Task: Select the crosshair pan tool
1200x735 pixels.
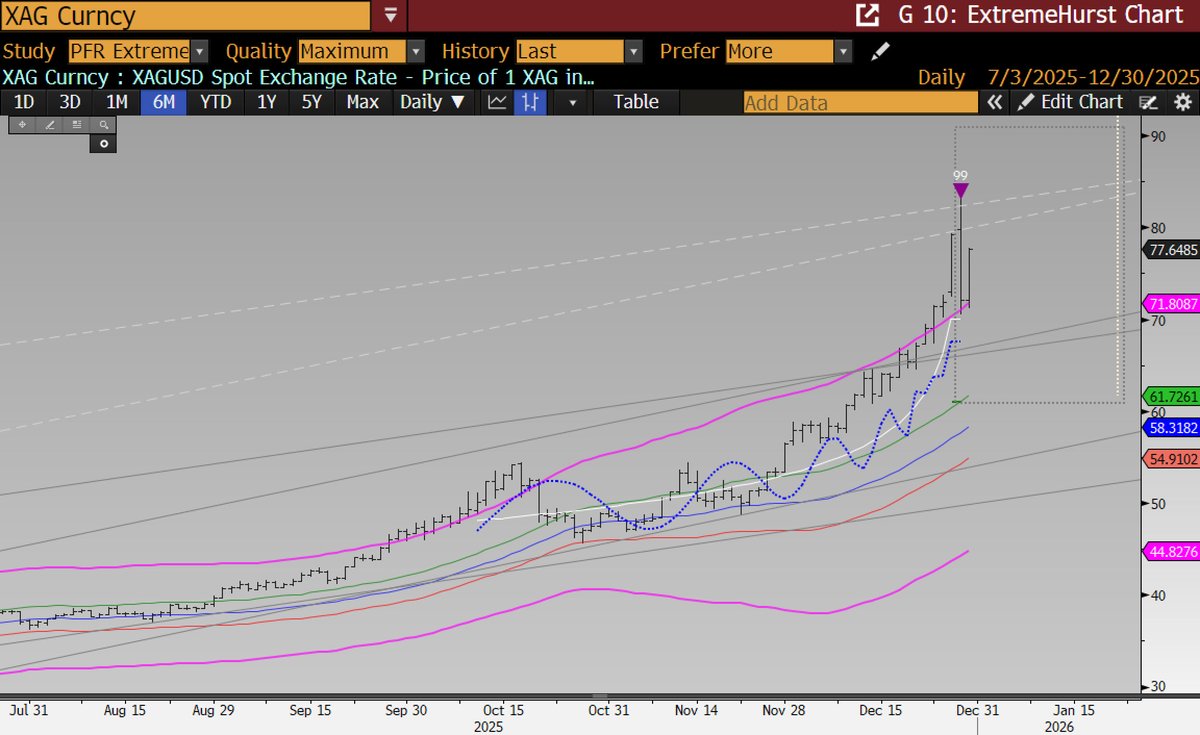Action: pos(21,124)
